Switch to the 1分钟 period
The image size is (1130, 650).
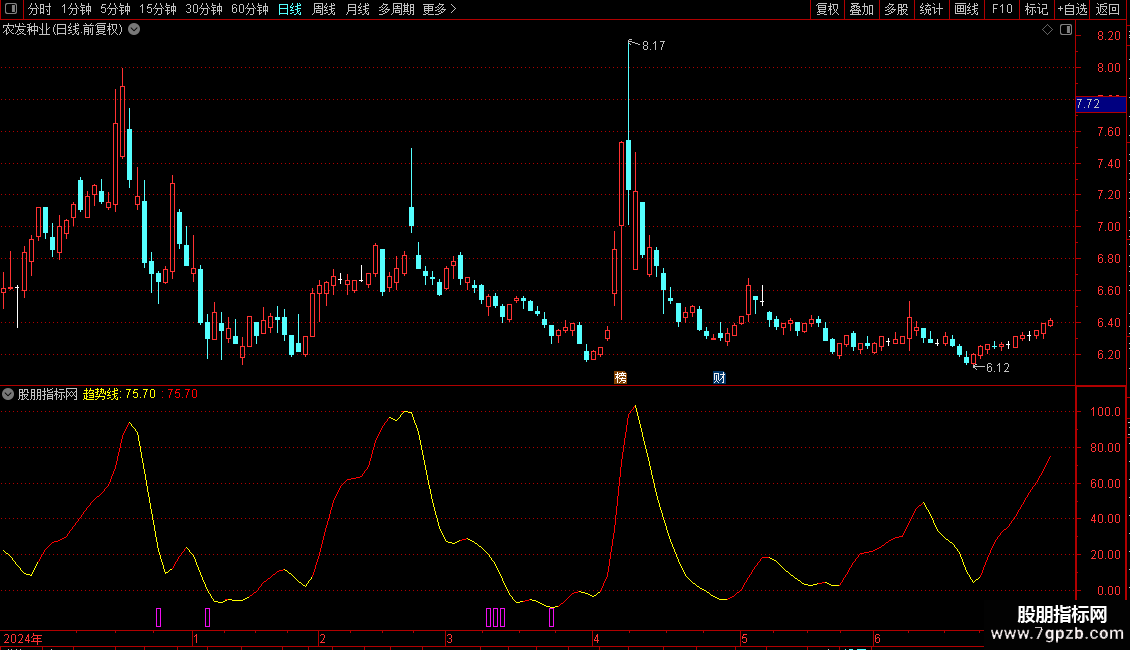76,9
